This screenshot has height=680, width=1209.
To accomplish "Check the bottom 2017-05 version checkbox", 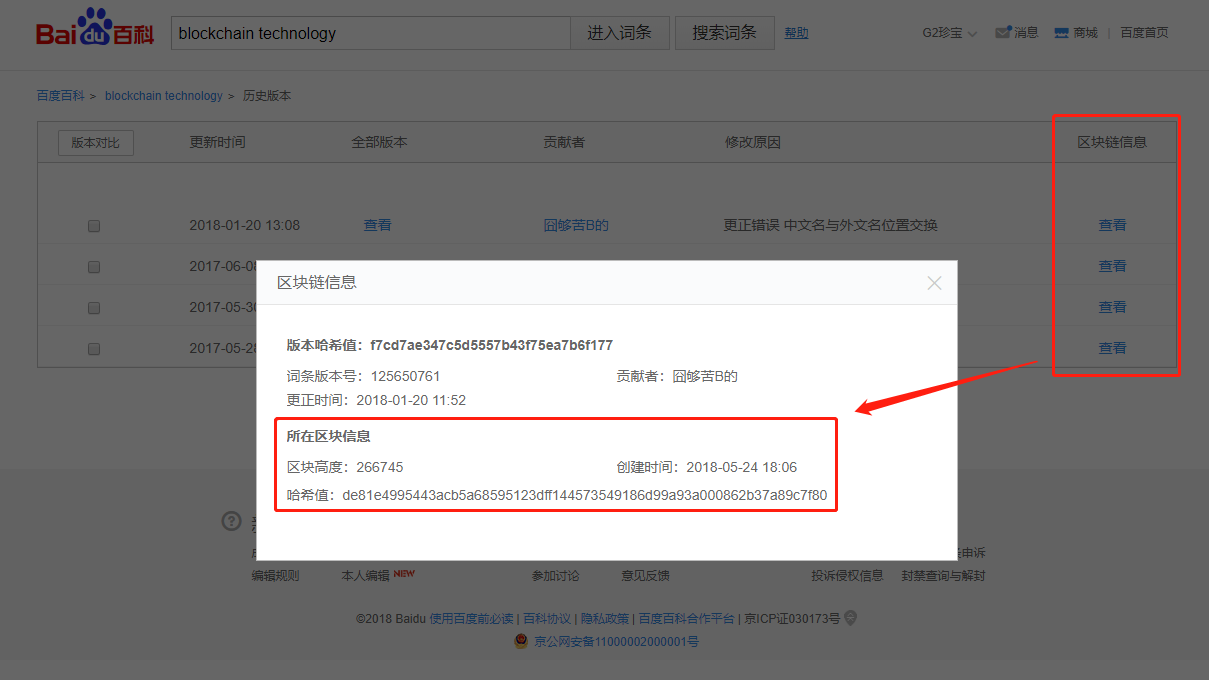I will [93, 348].
